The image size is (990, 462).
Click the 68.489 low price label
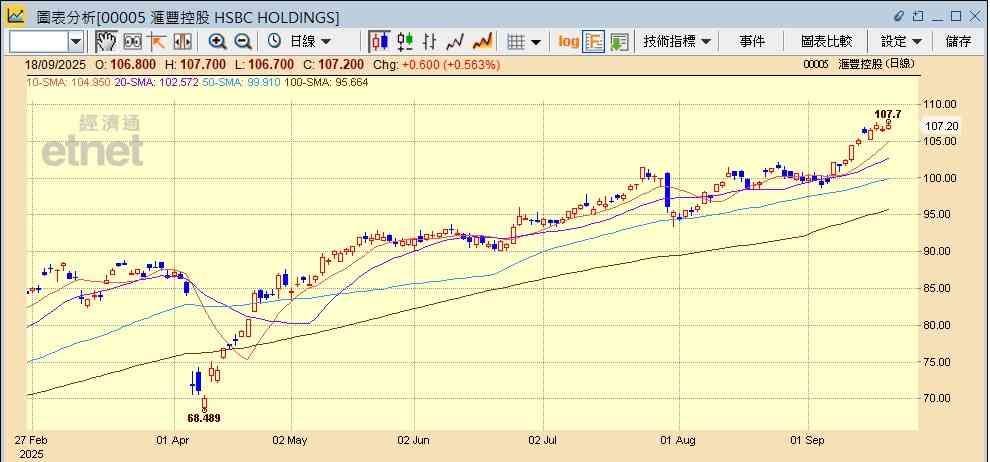203,418
